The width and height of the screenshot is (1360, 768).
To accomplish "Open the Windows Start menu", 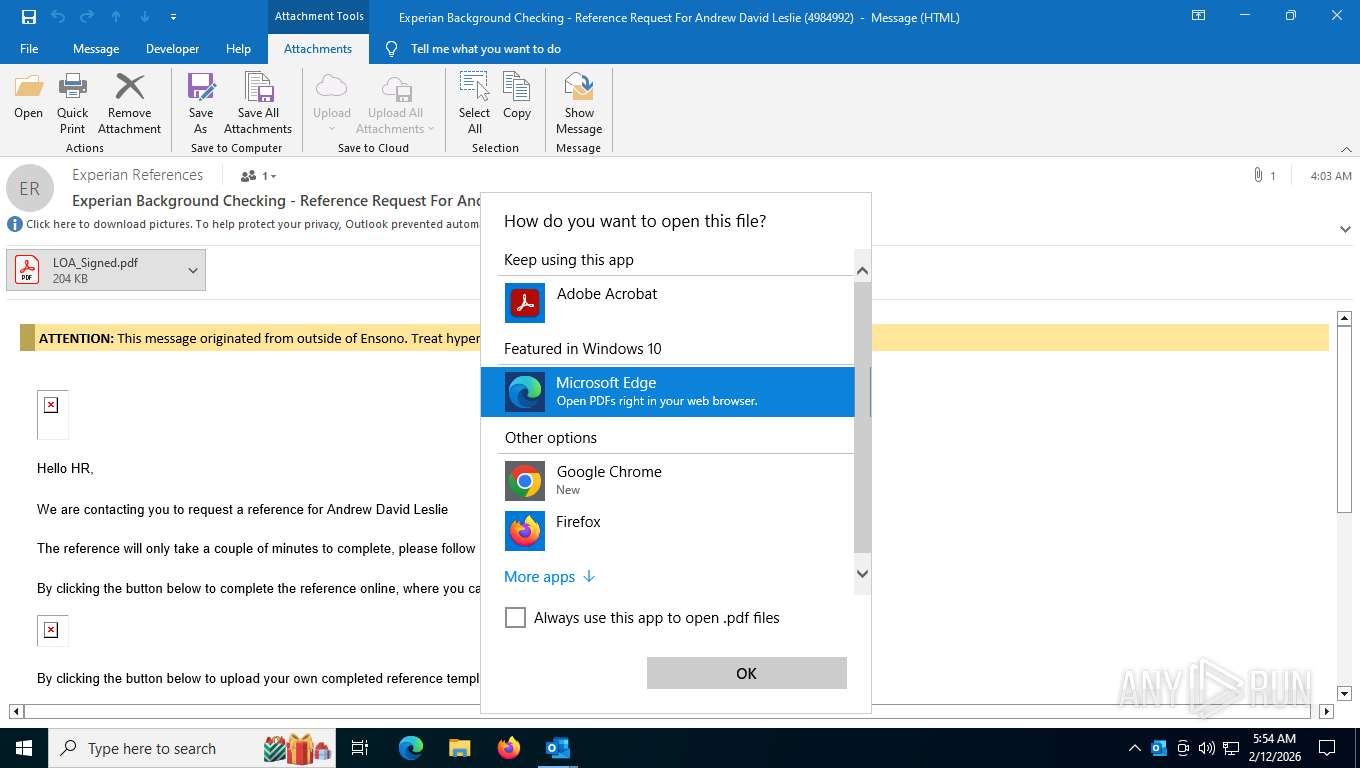I will [24, 747].
